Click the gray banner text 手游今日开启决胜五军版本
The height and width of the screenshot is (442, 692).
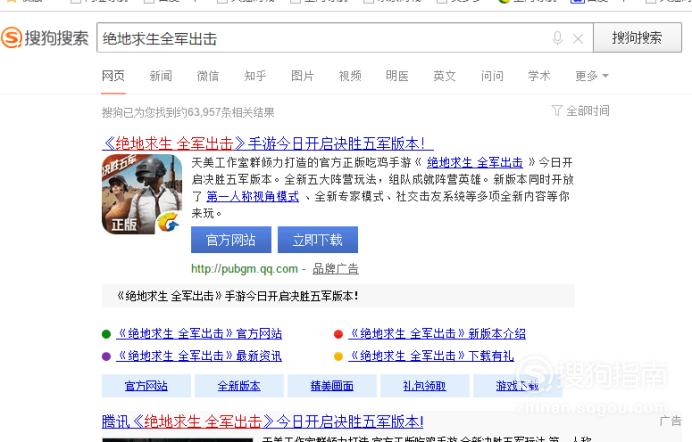237,296
